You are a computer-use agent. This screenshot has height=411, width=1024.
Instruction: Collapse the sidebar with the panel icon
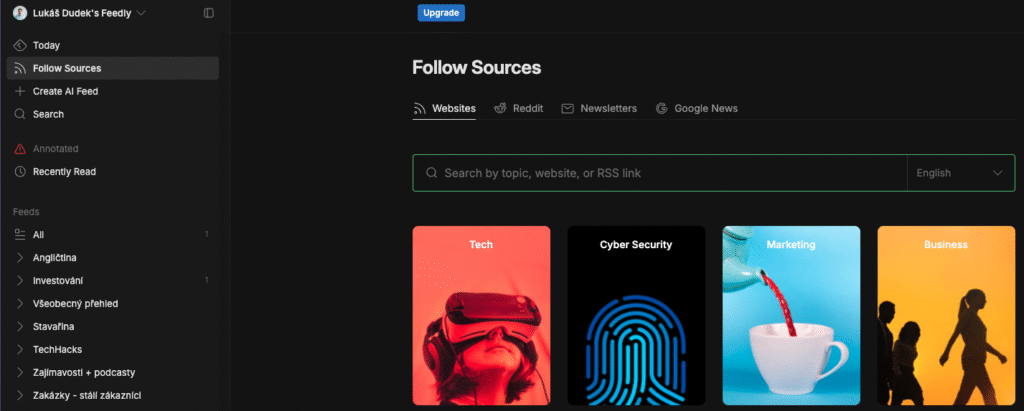pyautogui.click(x=209, y=13)
